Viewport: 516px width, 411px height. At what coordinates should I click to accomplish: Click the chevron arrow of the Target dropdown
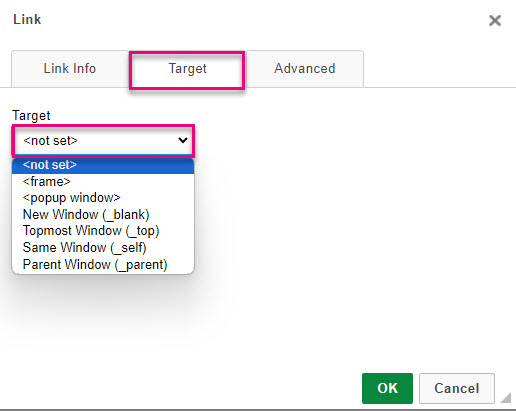point(183,140)
